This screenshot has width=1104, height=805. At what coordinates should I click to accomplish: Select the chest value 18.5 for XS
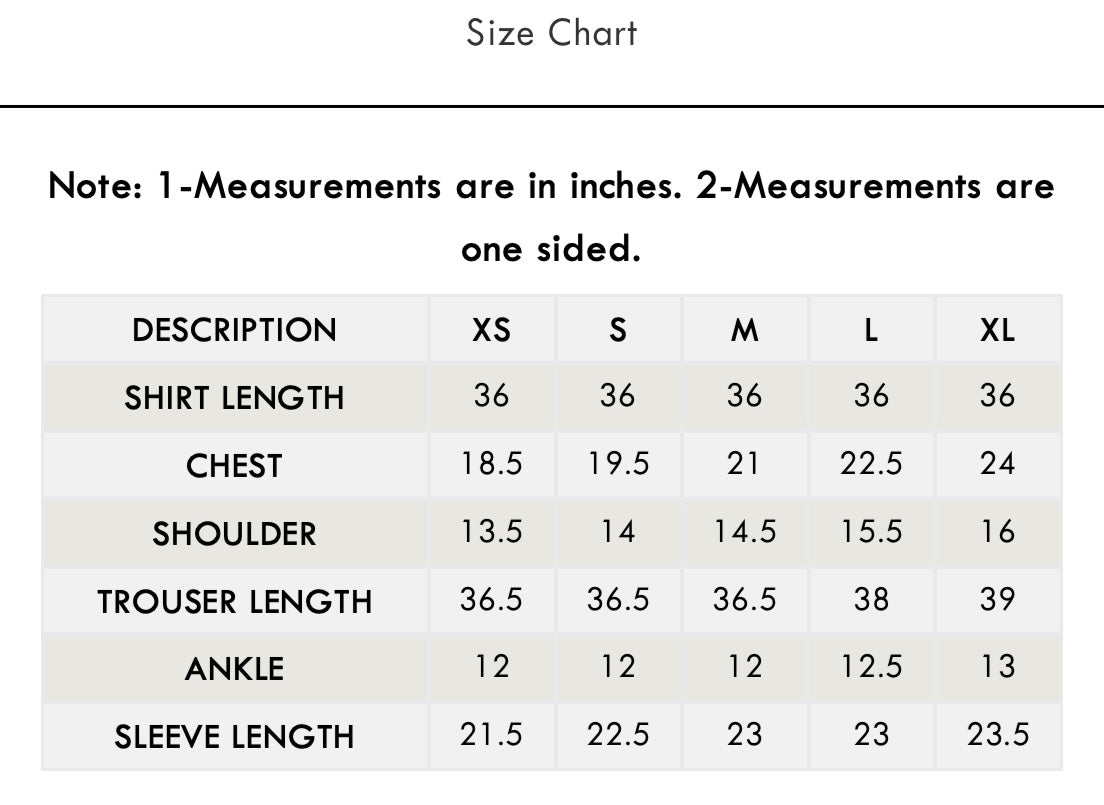491,463
